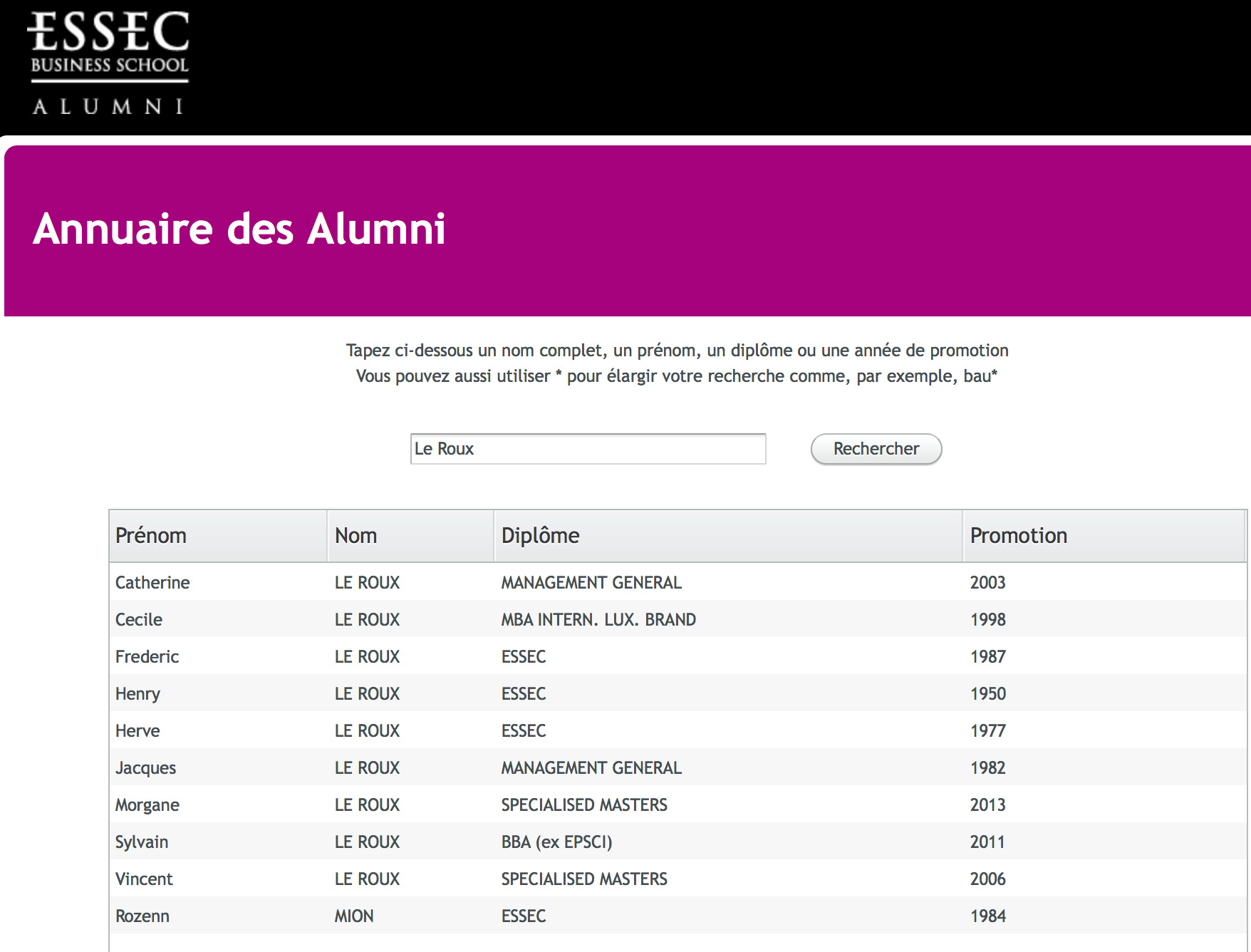Sort by the Diplôme column header
Viewport: 1251px width, 952px height.
tap(728, 536)
